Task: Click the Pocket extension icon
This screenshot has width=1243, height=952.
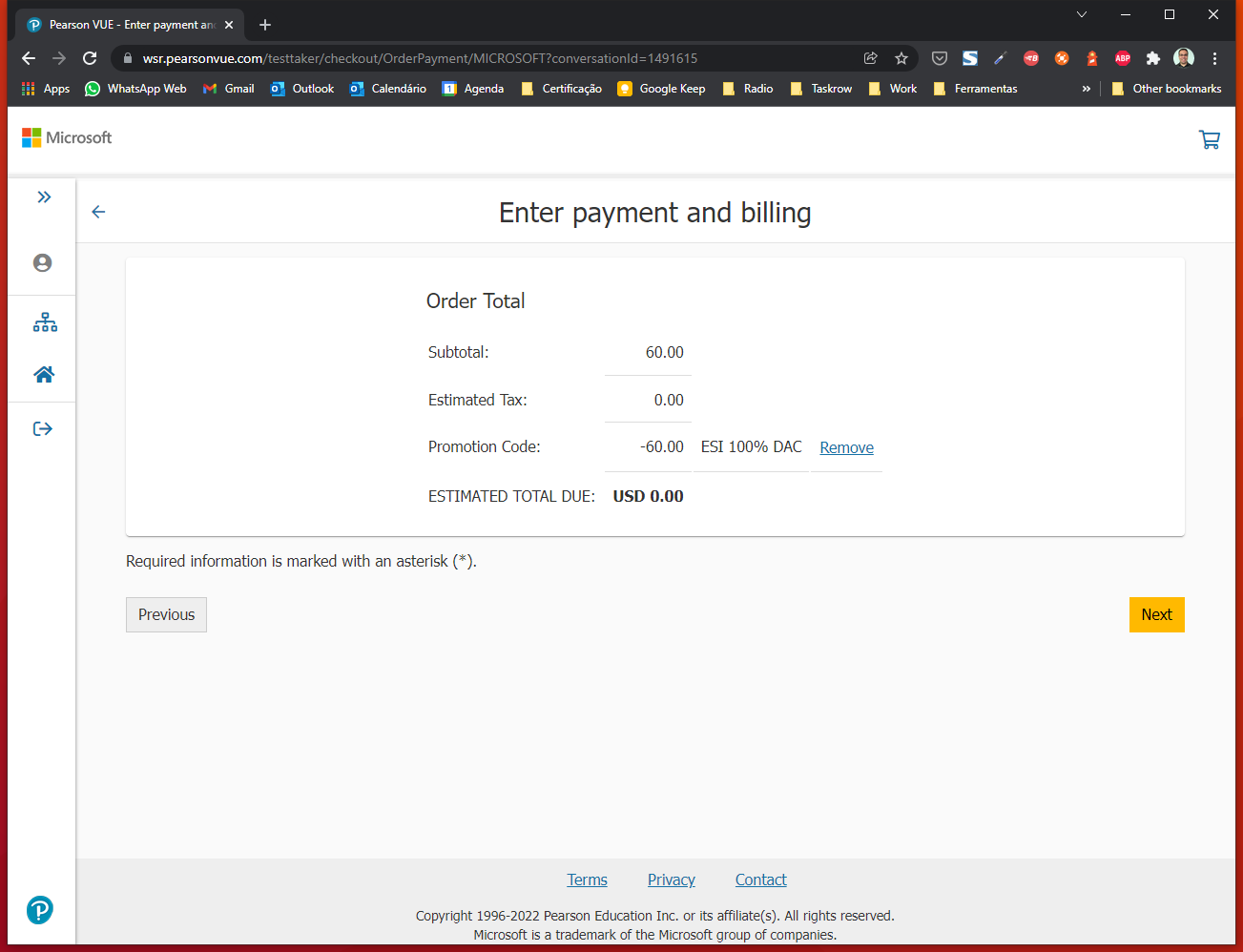Action: (940, 58)
